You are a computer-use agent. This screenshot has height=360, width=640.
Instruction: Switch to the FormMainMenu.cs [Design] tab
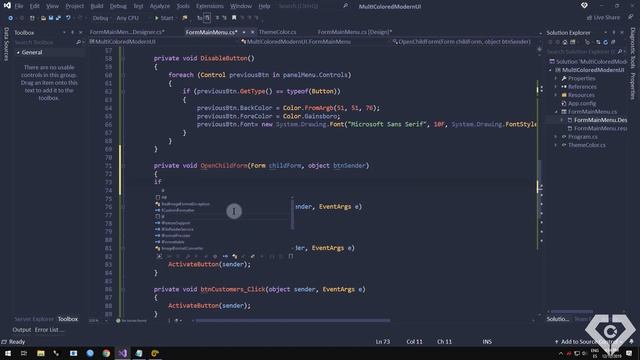[x=354, y=32]
